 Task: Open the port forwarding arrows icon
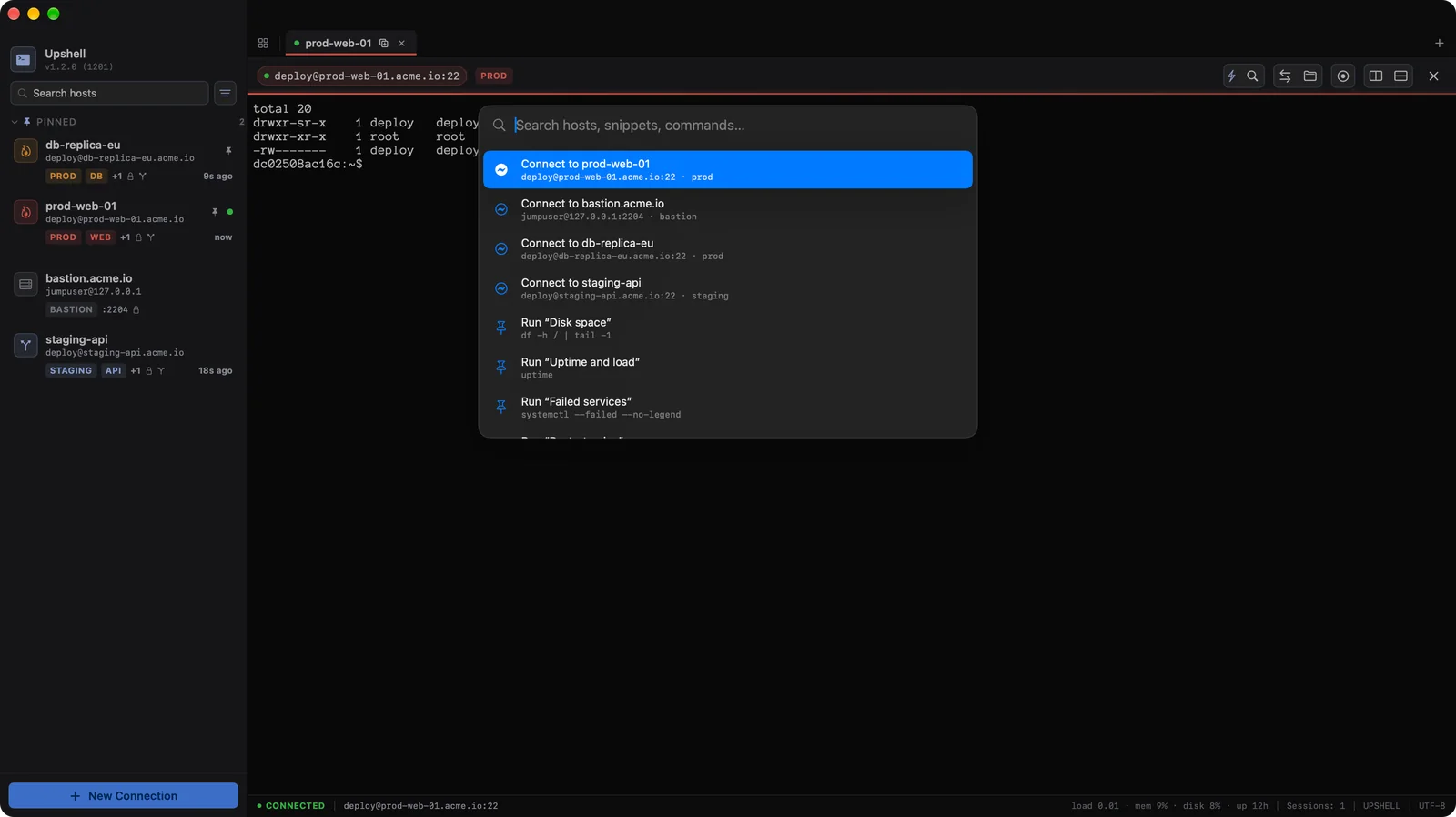pos(1285,76)
